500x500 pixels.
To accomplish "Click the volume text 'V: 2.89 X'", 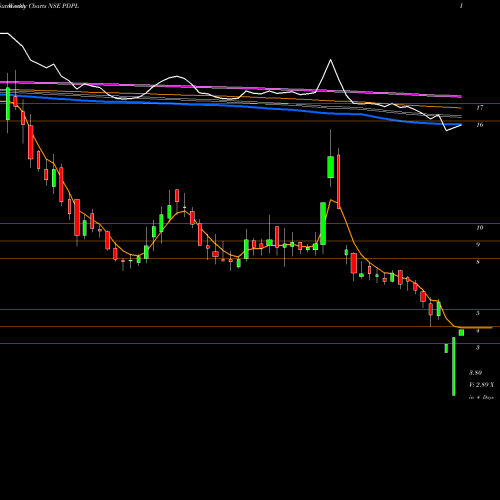I will [481, 385].
